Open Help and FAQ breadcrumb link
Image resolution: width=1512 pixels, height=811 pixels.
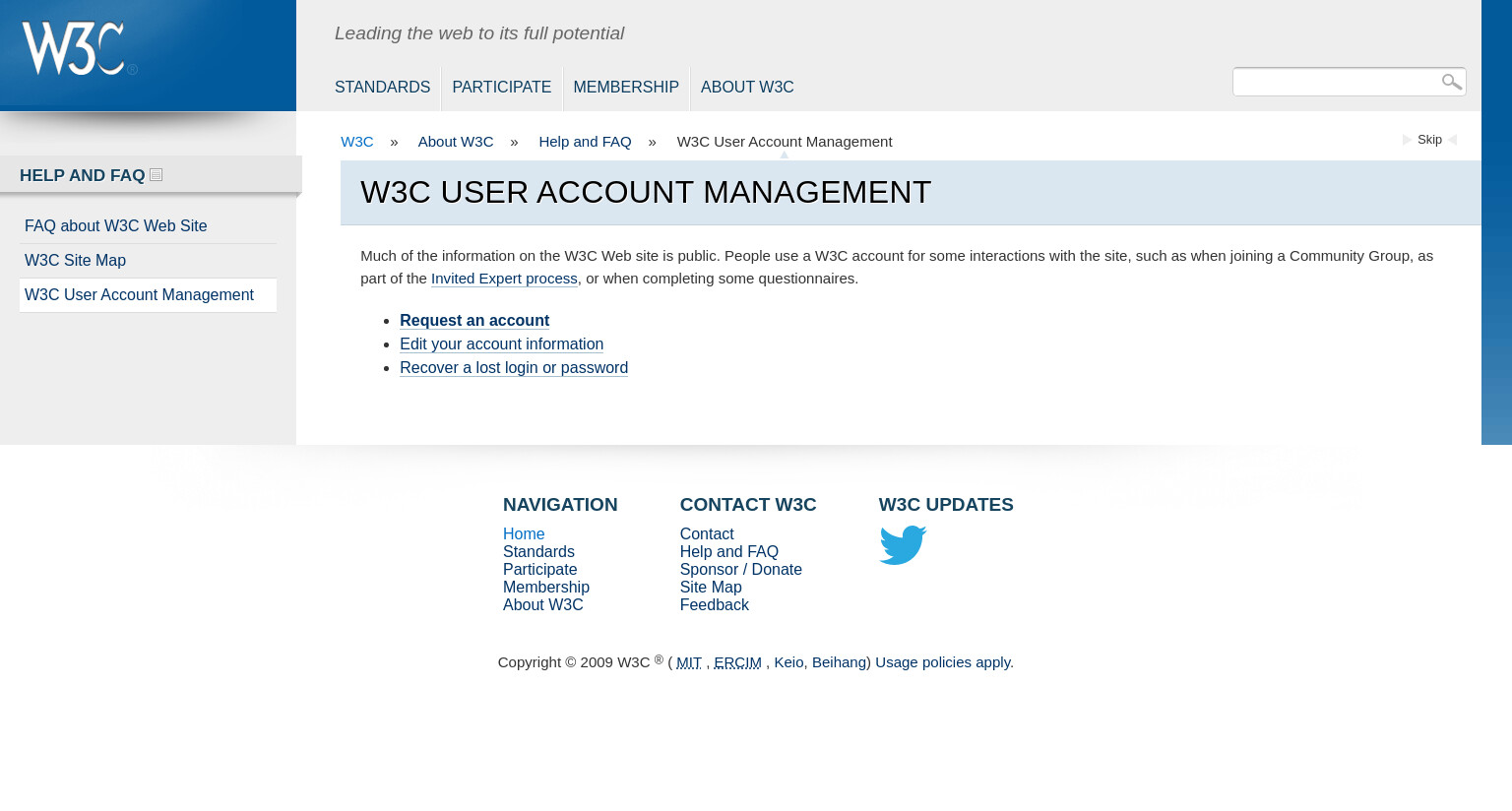(585, 142)
